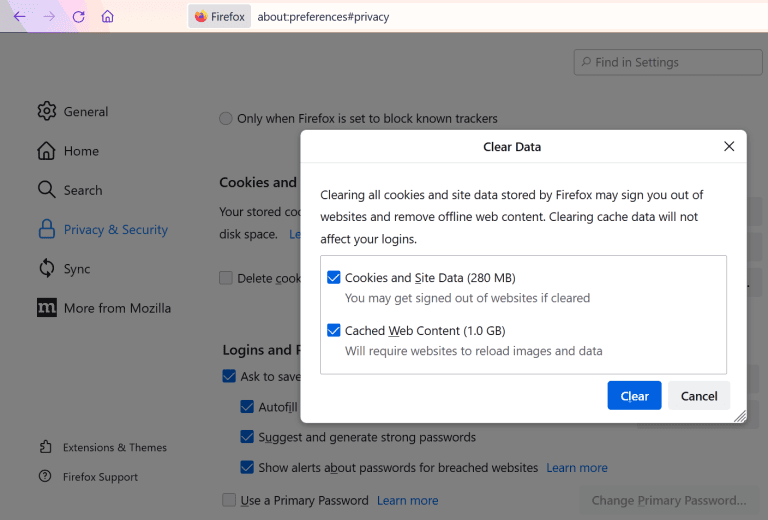Click the browser back arrow
The width and height of the screenshot is (768, 520).
pos(19,17)
